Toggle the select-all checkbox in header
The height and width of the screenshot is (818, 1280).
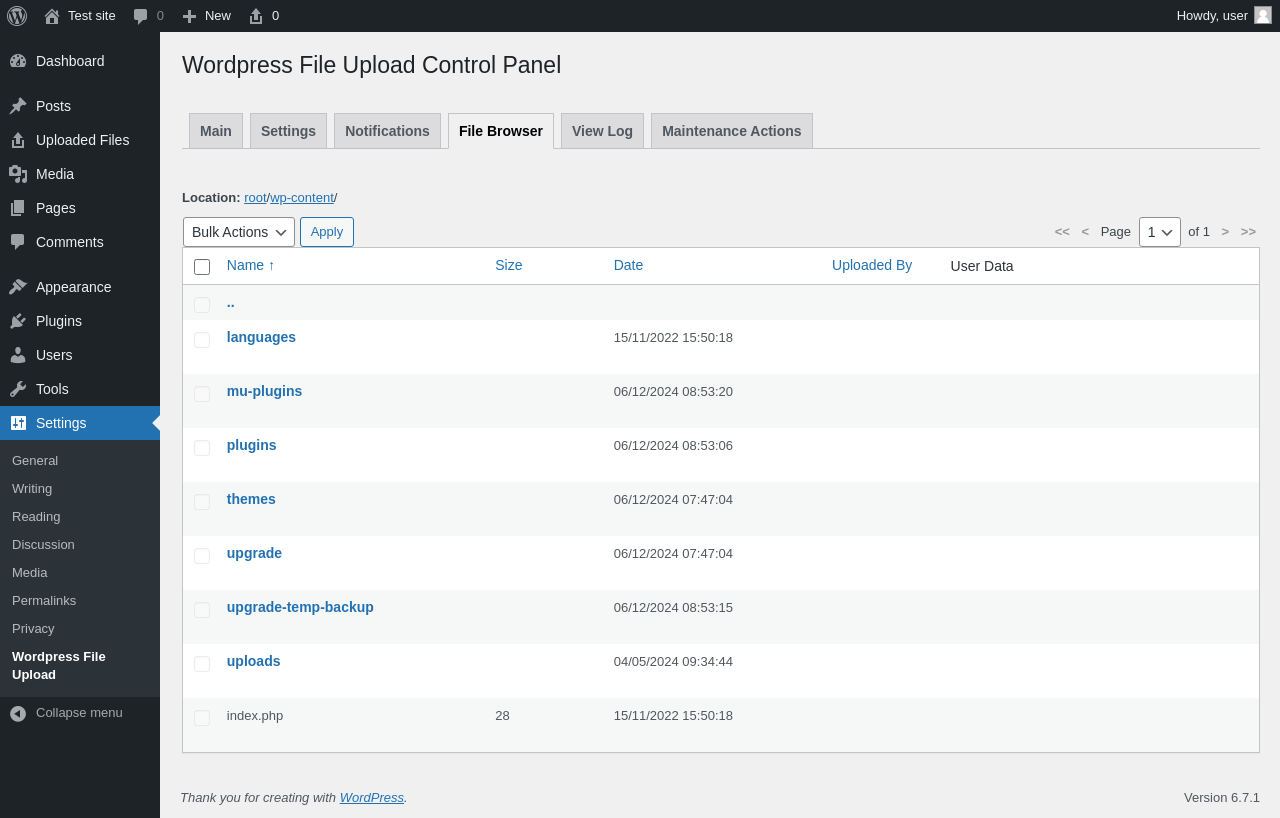pos(202,267)
